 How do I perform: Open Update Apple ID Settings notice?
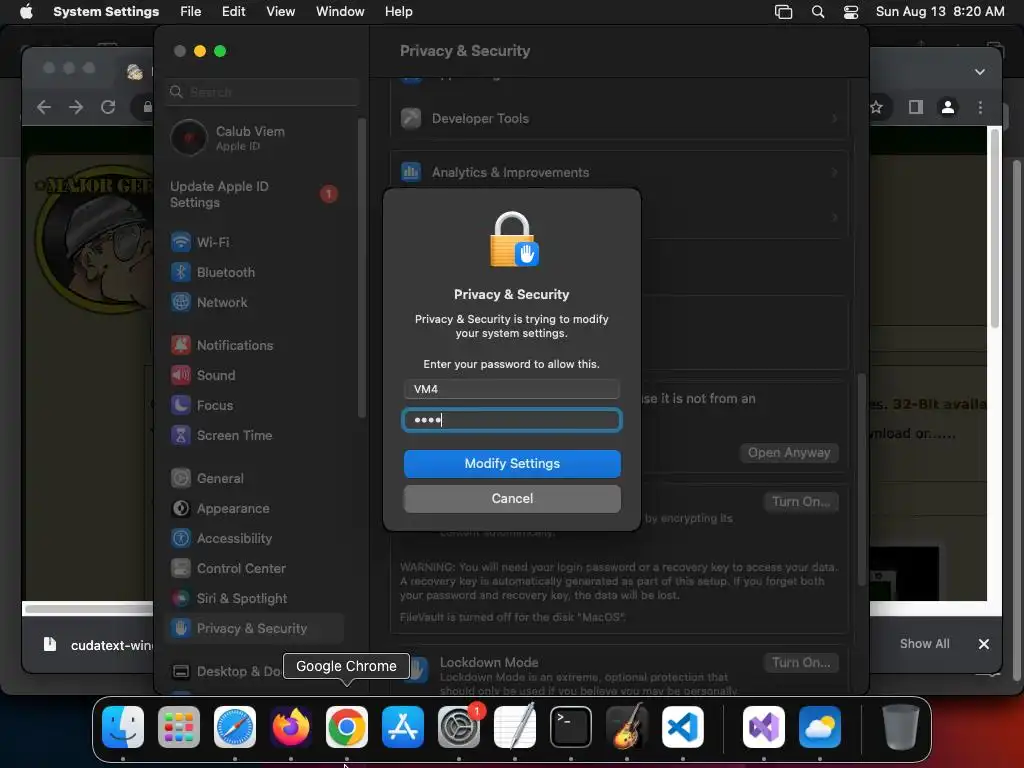pyautogui.click(x=255, y=195)
